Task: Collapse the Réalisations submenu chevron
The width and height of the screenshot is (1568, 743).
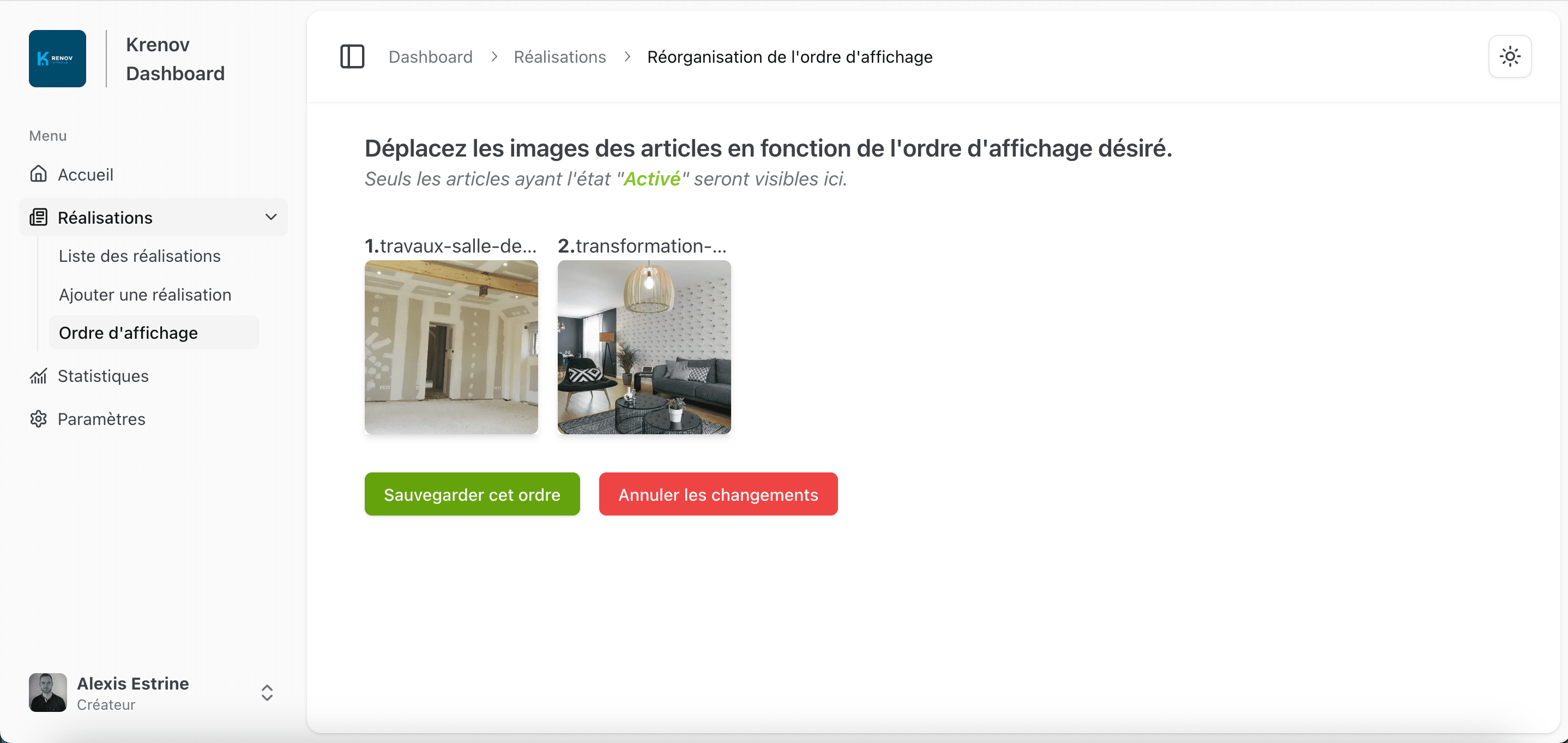Action: point(271,217)
